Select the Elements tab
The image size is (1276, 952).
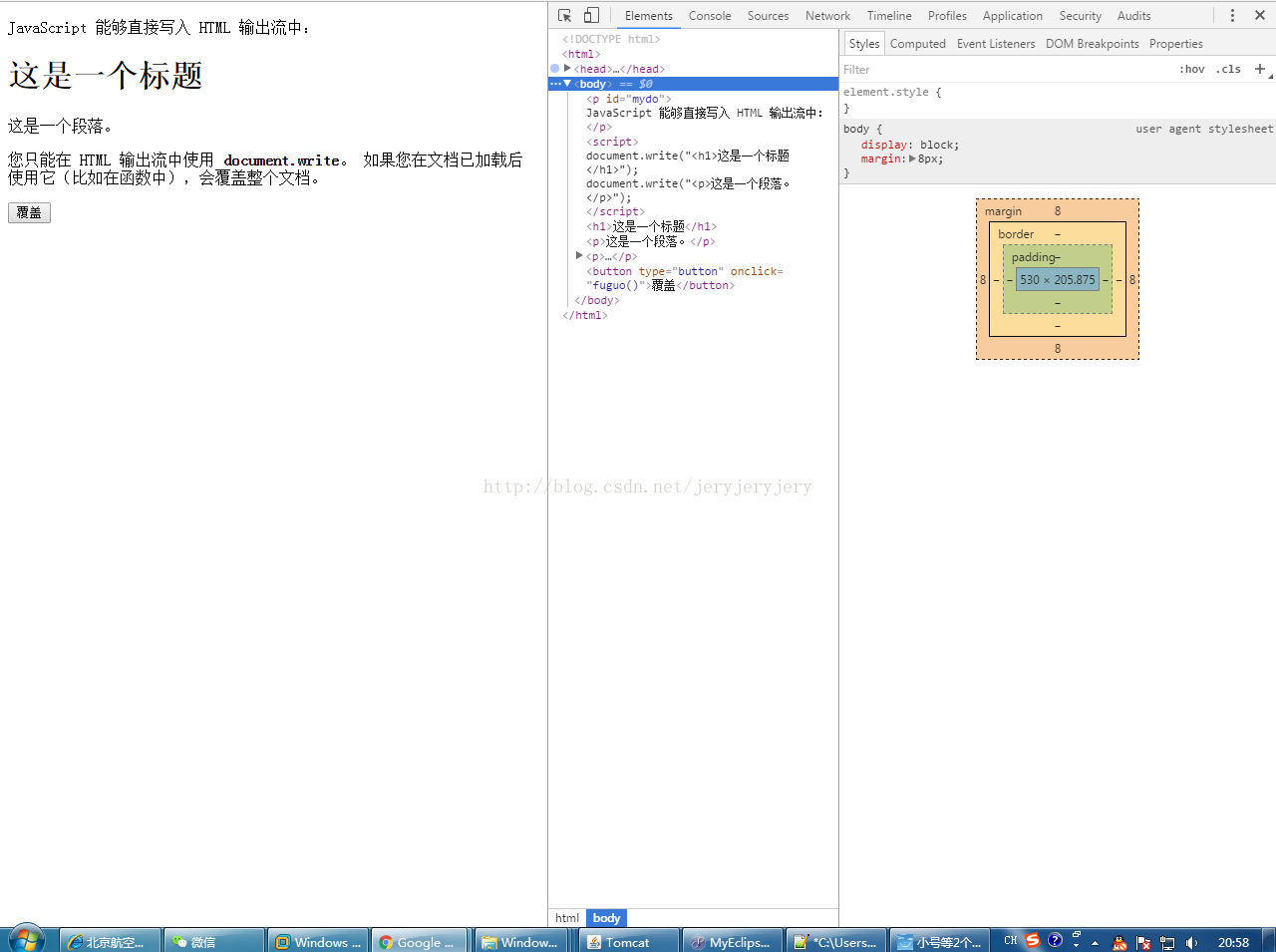coord(648,16)
